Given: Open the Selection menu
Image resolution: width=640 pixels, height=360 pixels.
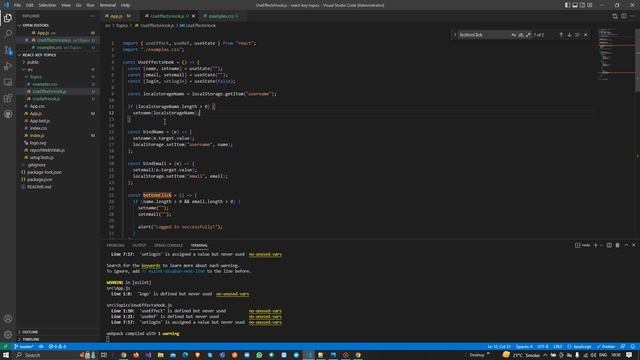Looking at the screenshot, I should coord(47,5).
